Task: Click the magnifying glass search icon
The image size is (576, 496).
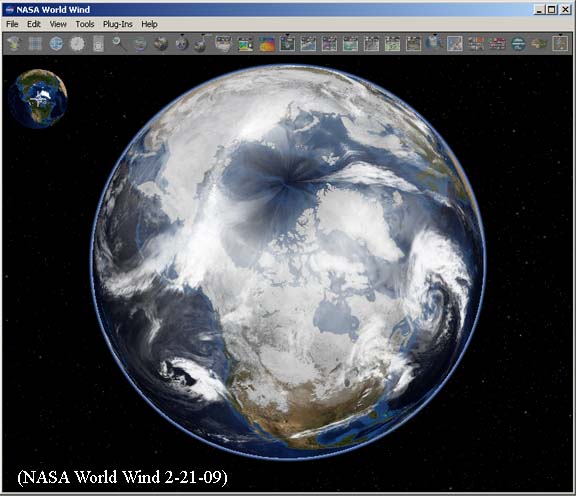Action: [119, 44]
